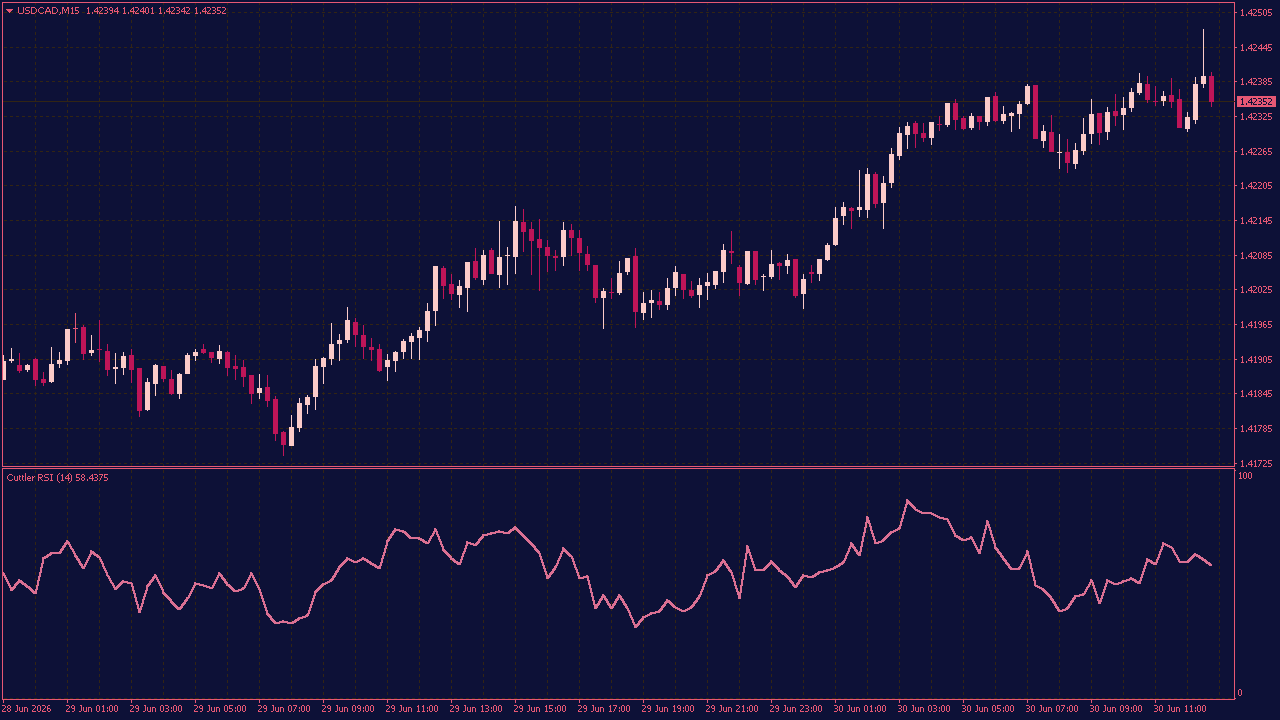Click the 29 Jun 07:00 time label
The image size is (1280, 720).
284,709
